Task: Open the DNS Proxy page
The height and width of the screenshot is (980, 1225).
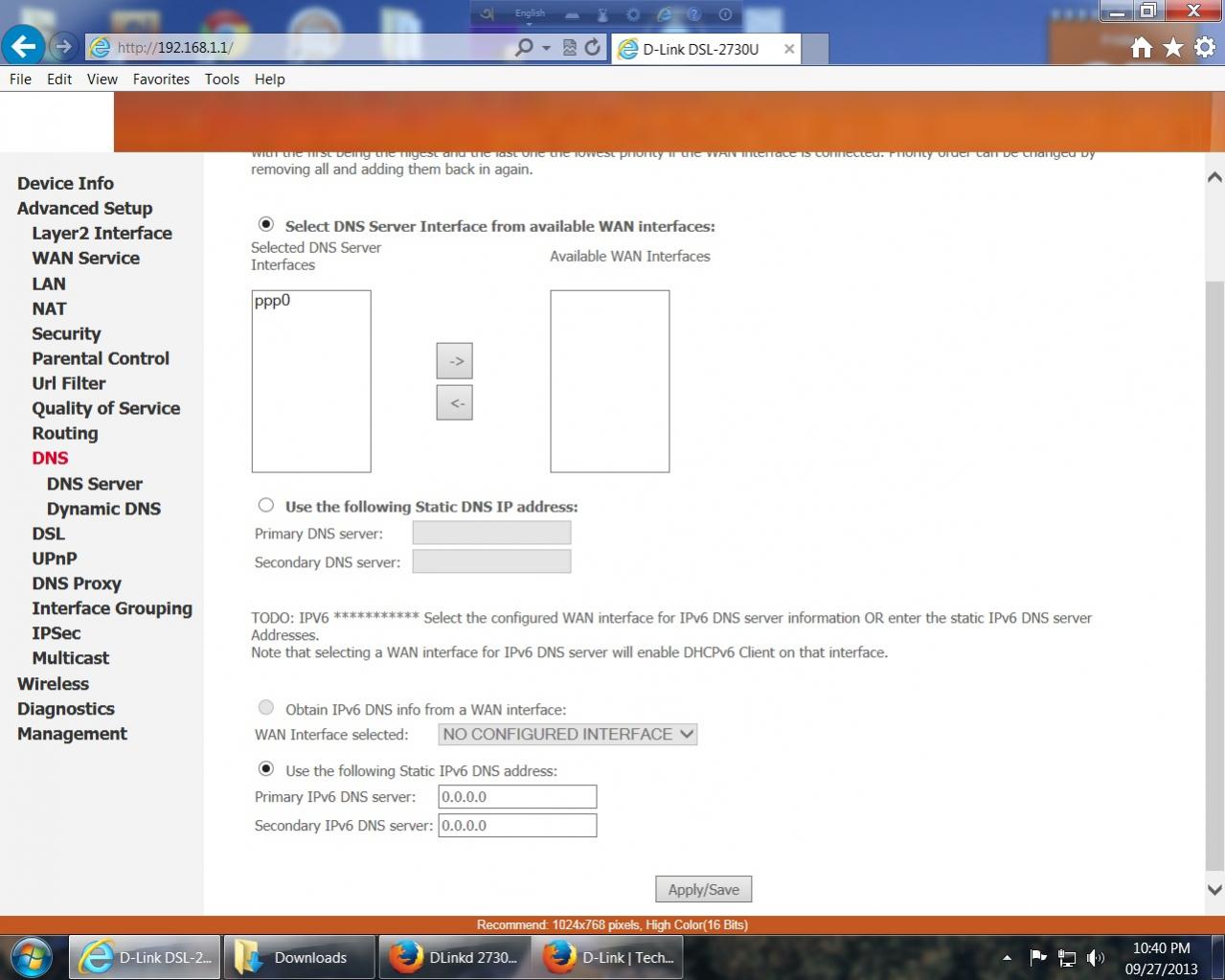Action: click(x=77, y=584)
